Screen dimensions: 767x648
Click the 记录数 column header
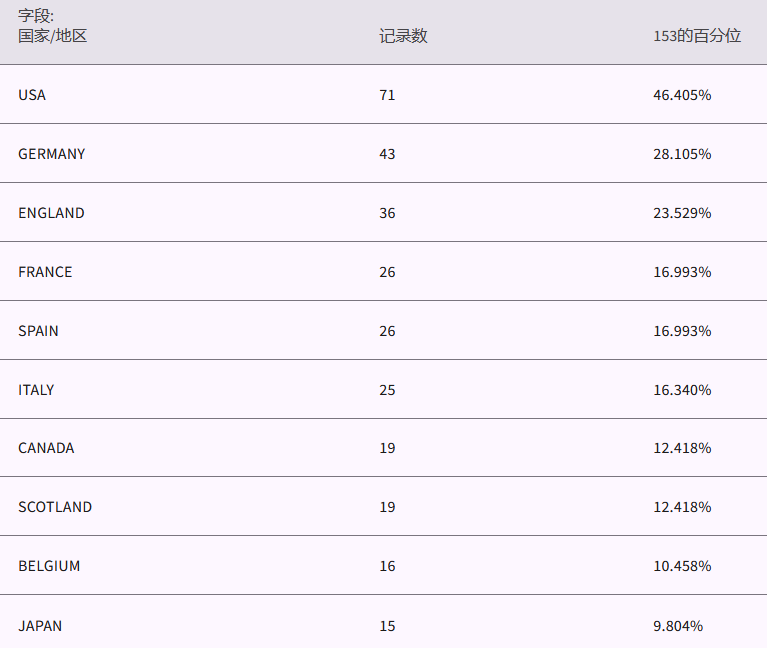coord(403,36)
